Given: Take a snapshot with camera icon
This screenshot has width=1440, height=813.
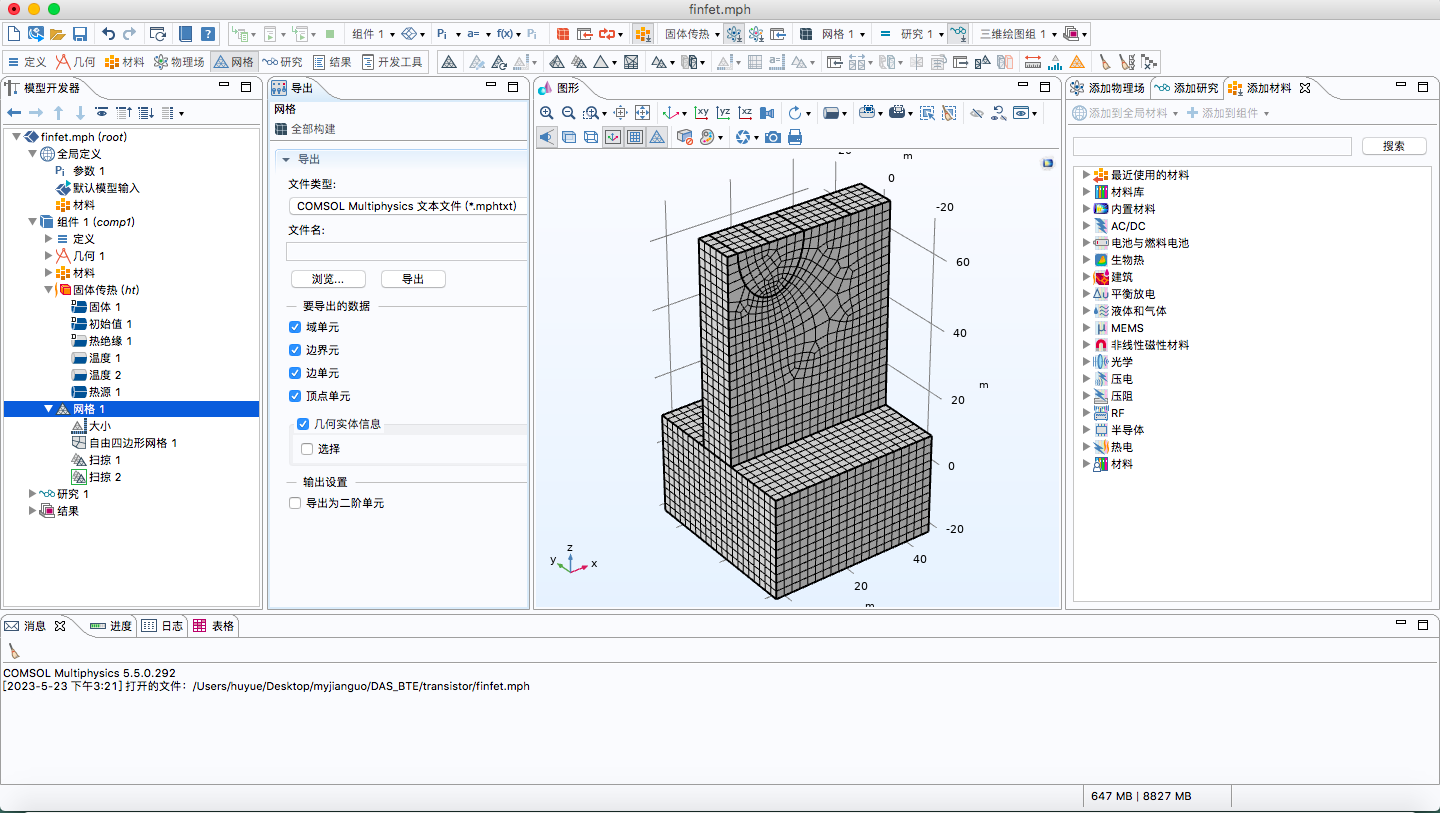Looking at the screenshot, I should (773, 137).
